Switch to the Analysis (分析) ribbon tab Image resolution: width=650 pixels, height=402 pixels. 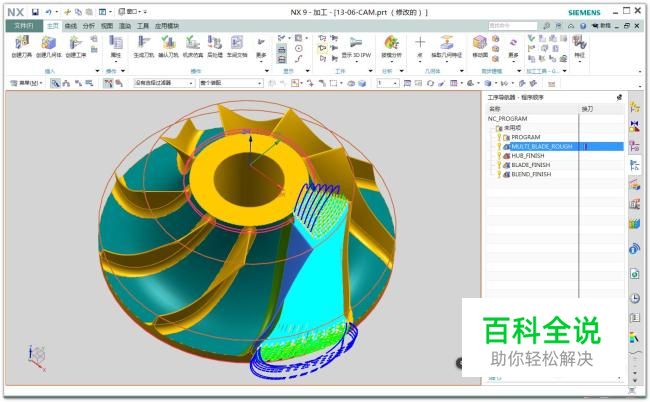point(88,26)
